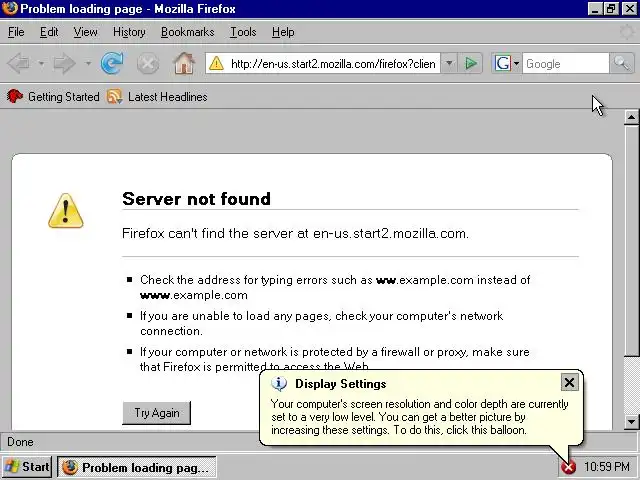The height and width of the screenshot is (480, 640).
Task: Click the activity throbber icon
Action: [627, 32]
